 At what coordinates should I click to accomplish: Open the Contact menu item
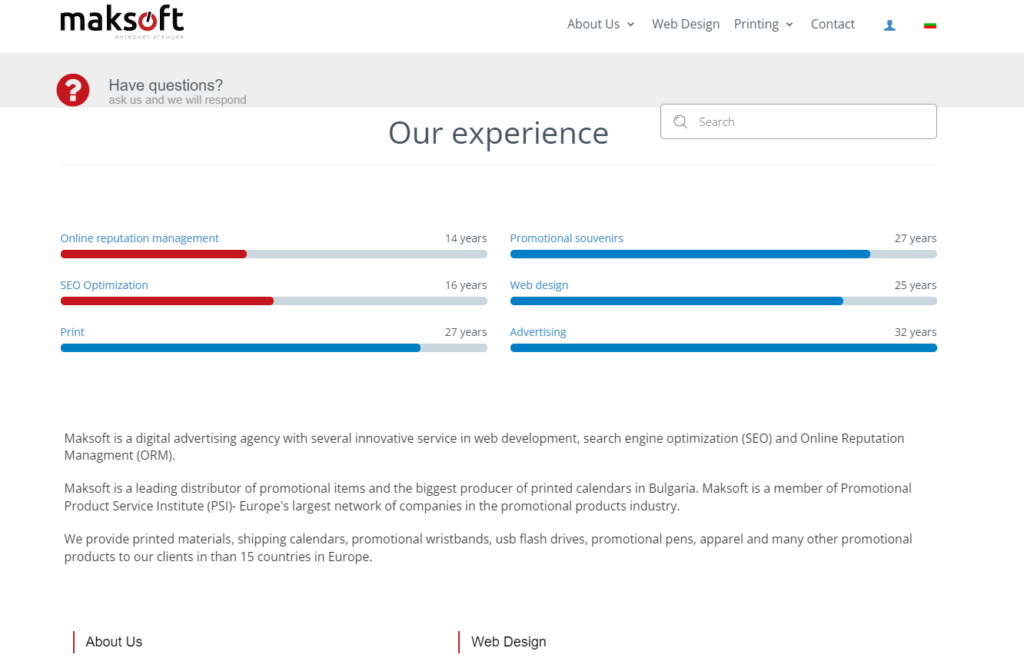[x=833, y=24]
